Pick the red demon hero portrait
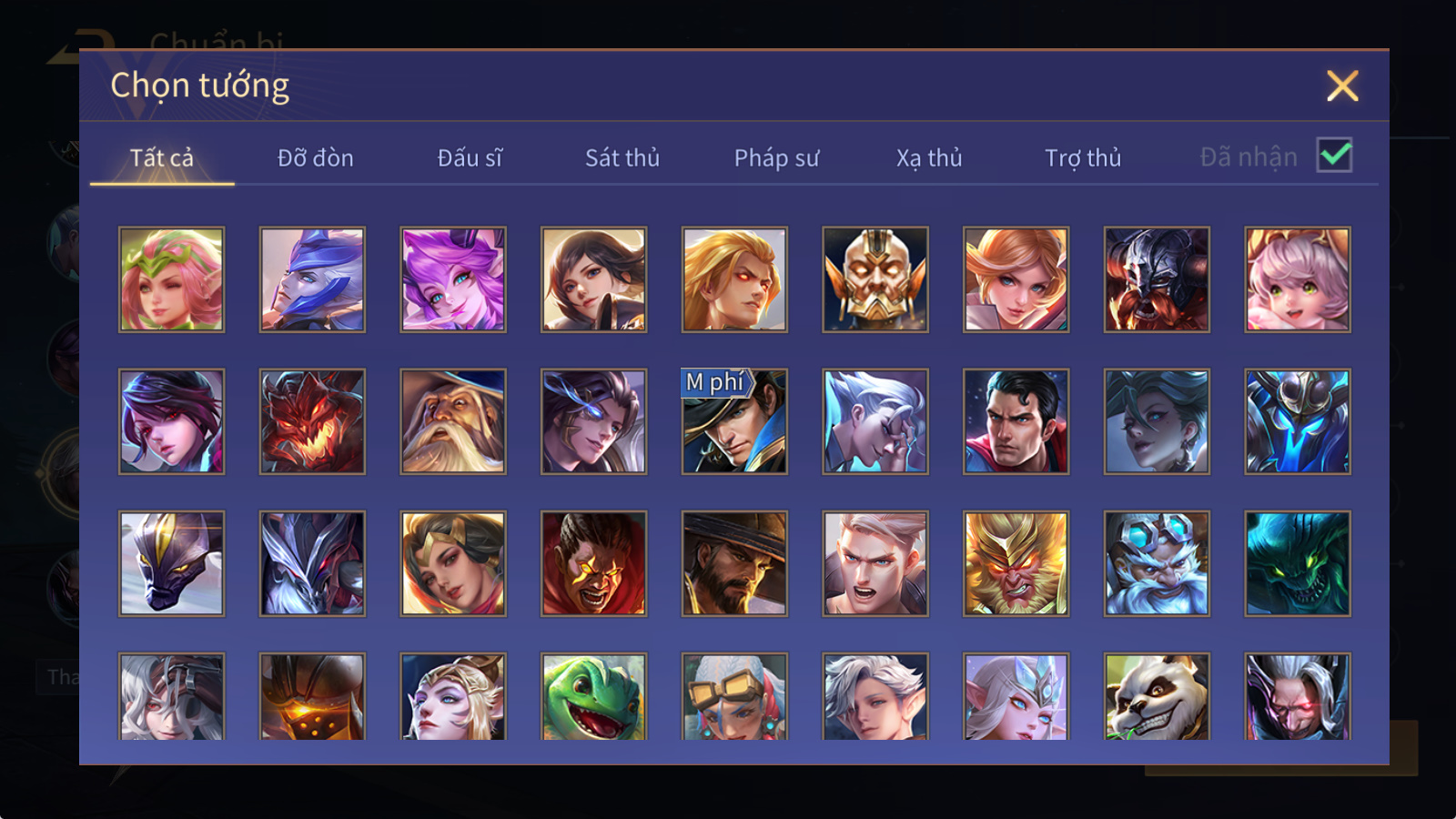The height and width of the screenshot is (819, 1456). pyautogui.click(x=312, y=421)
